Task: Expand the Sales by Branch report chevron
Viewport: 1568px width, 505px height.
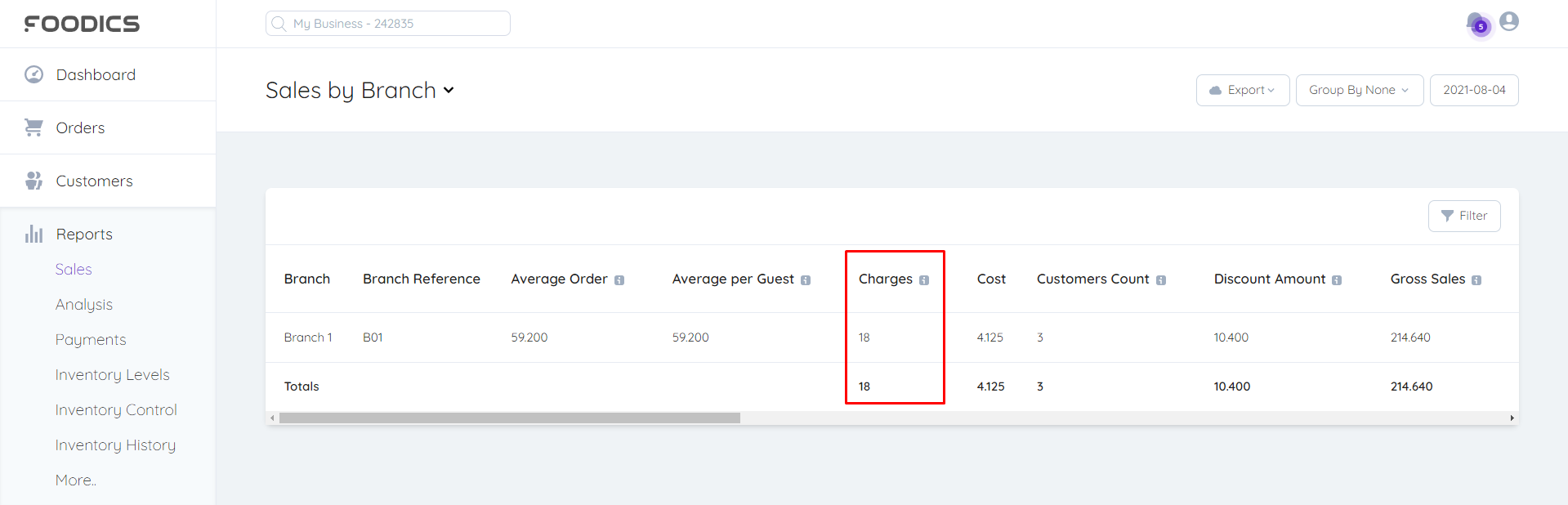Action: click(449, 91)
